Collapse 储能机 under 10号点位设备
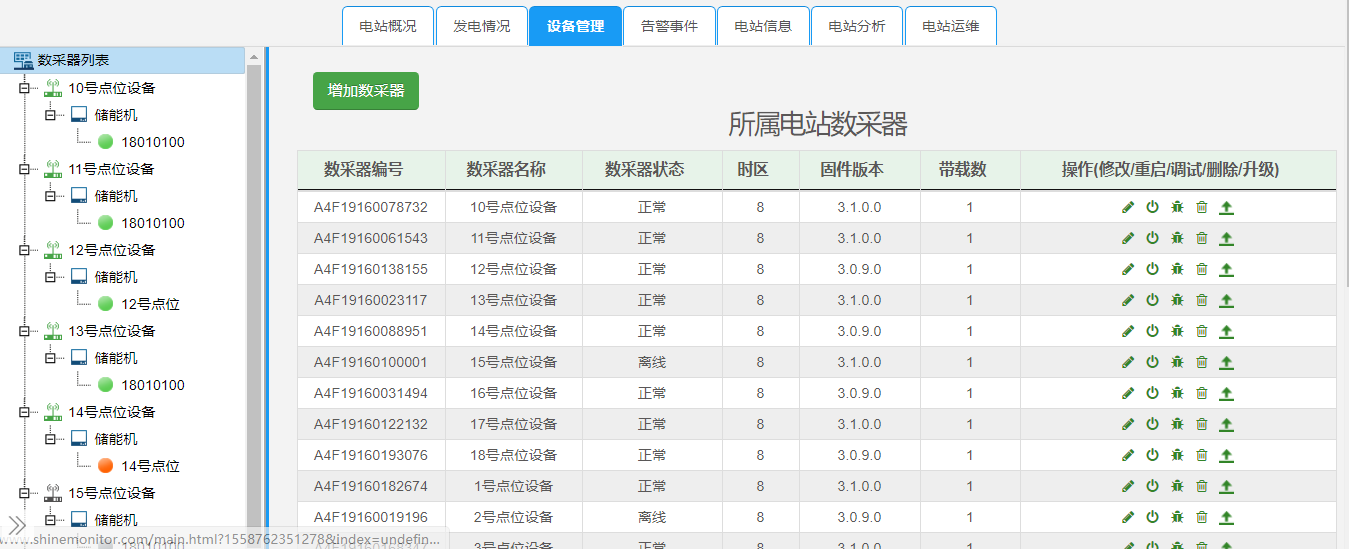The image size is (1349, 549). pyautogui.click(x=49, y=115)
